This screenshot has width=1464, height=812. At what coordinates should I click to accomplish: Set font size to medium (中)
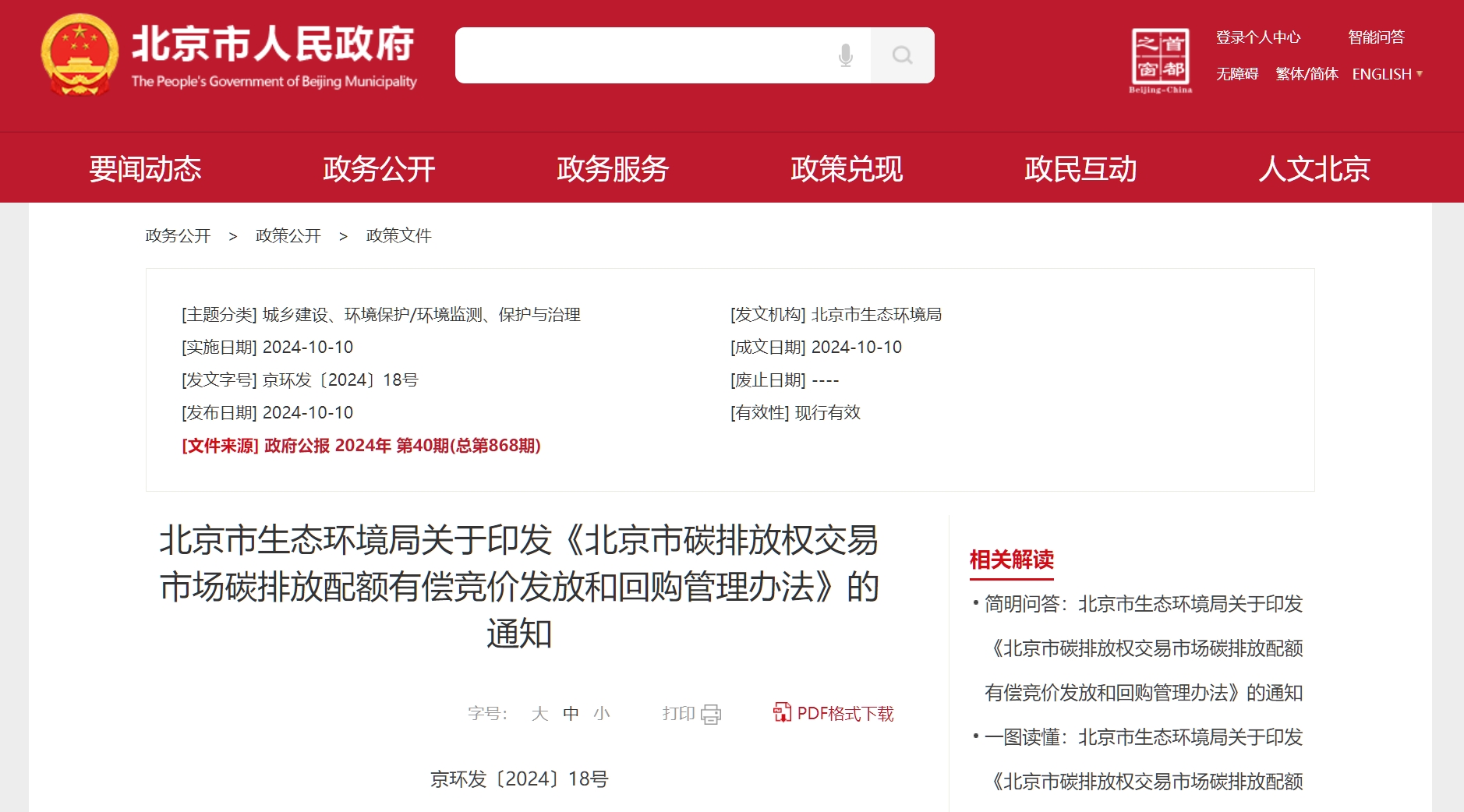coord(571,714)
